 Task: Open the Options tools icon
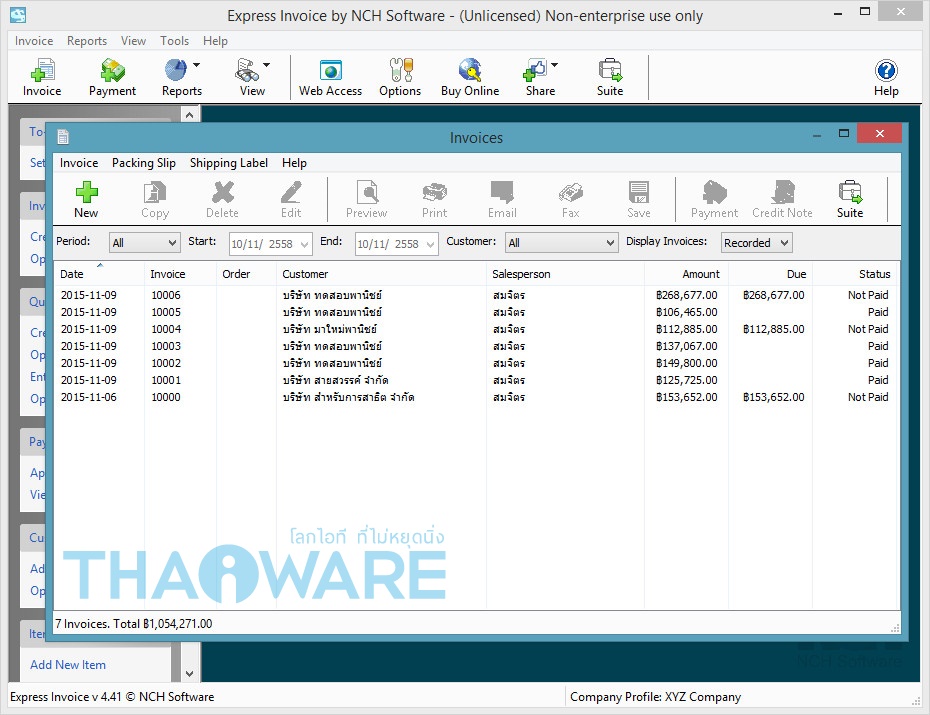(x=400, y=72)
